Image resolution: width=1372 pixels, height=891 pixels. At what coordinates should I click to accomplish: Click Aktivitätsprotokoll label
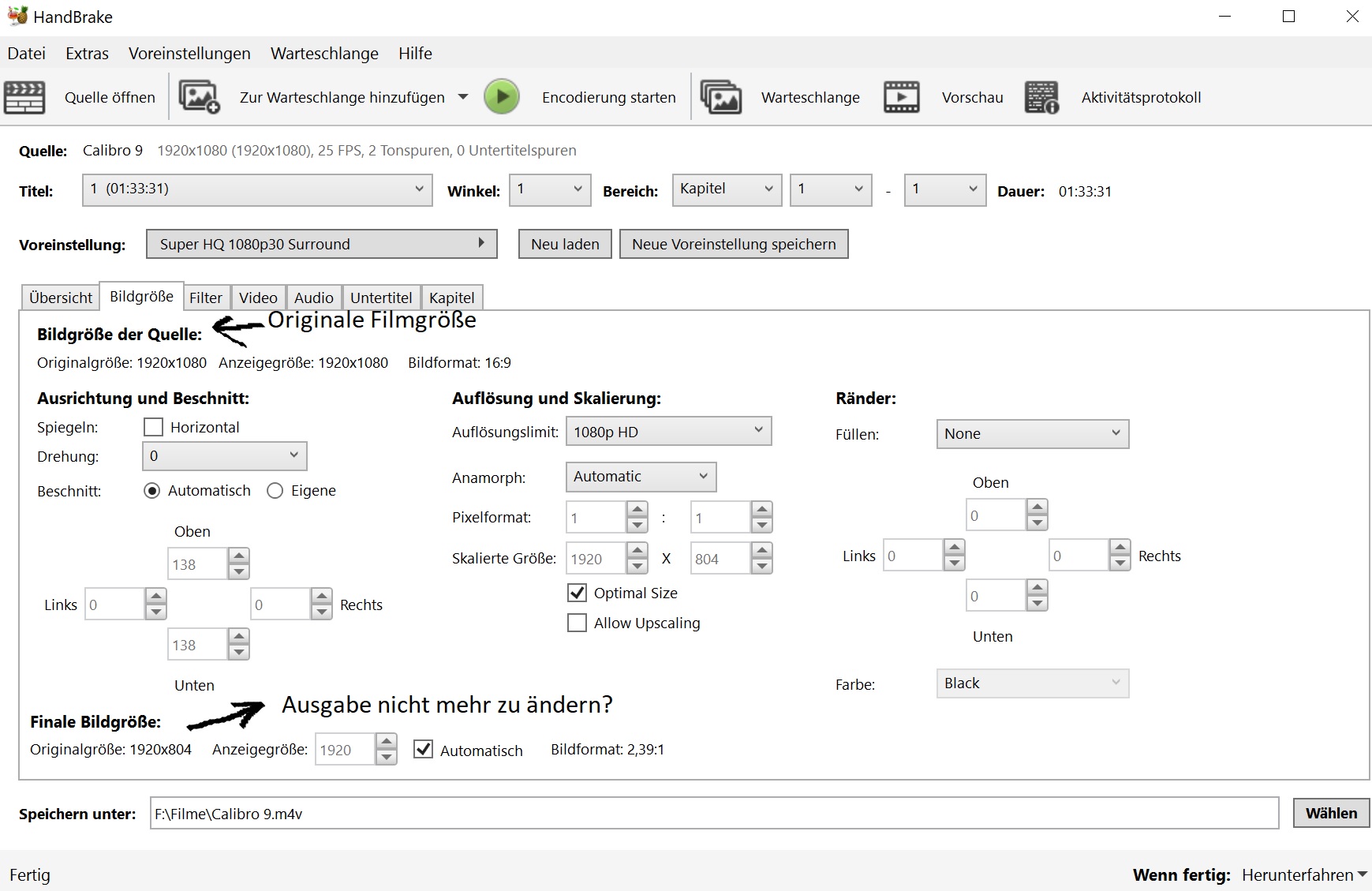coord(1141,97)
